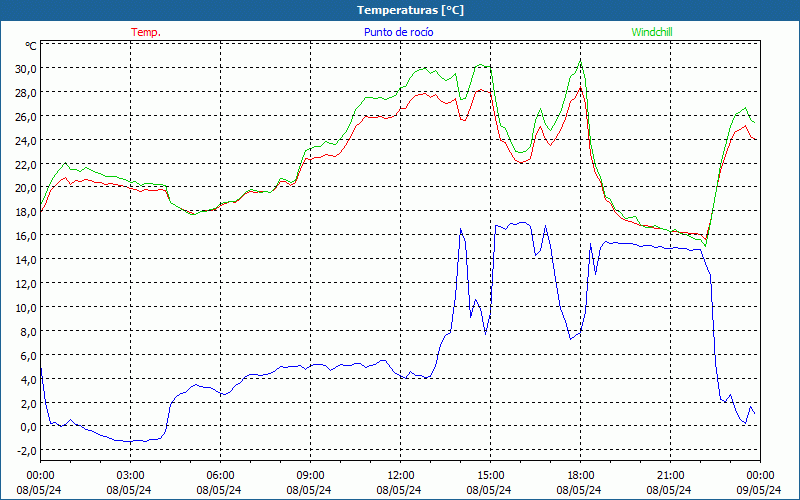Select the green 'Windchill' legend label
Viewport: 800px width, 500px height.
pos(652,32)
